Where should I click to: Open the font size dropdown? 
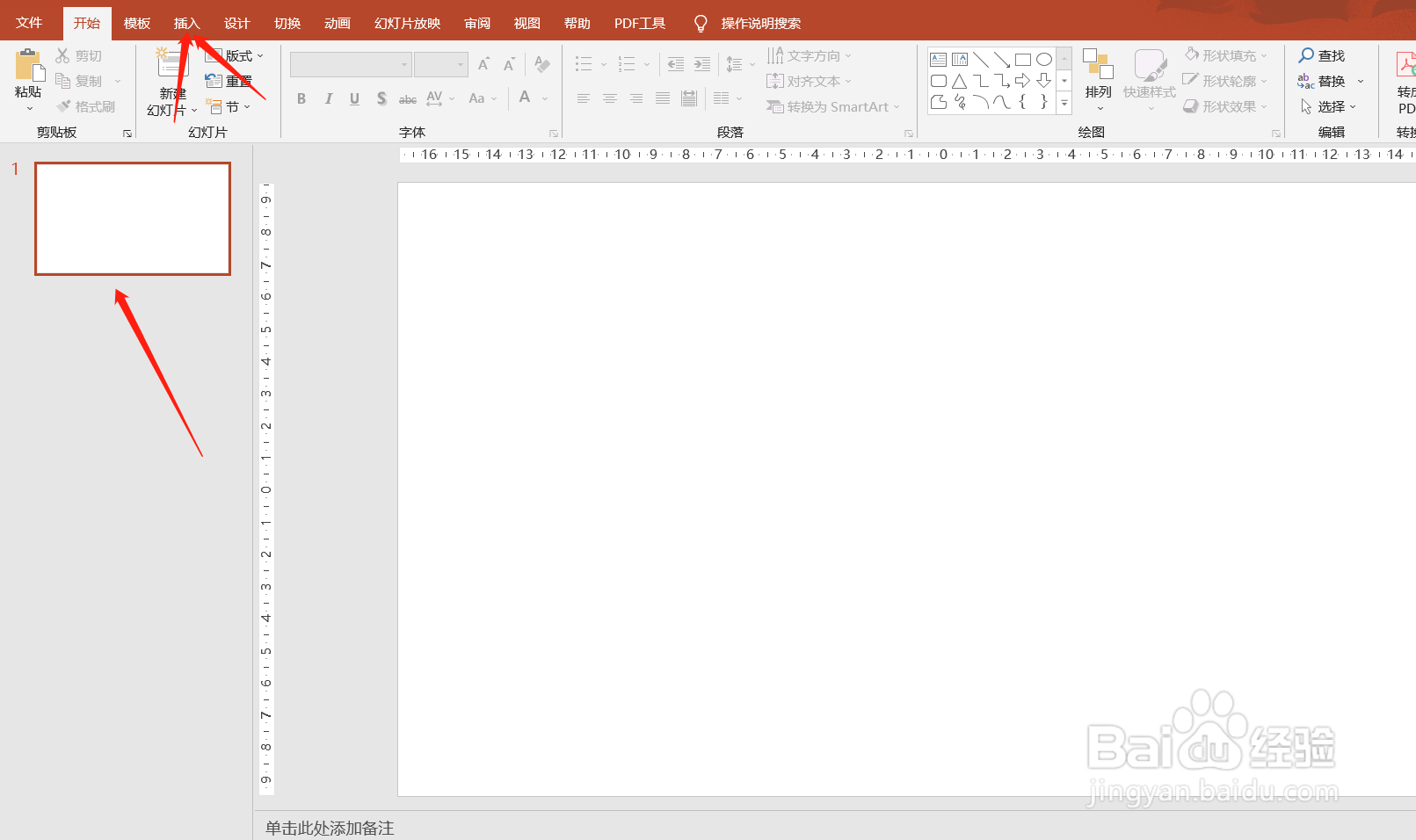click(461, 64)
